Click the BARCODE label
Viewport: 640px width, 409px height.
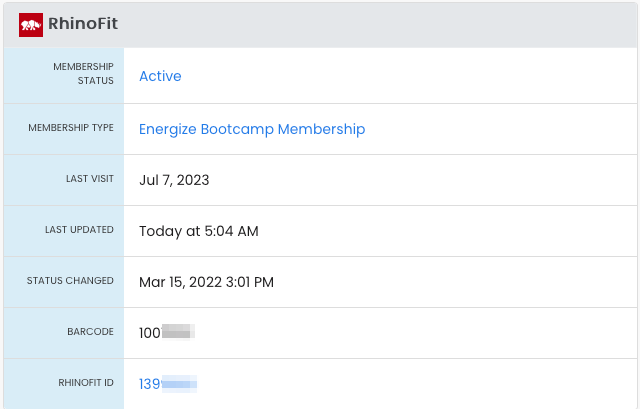point(91,331)
